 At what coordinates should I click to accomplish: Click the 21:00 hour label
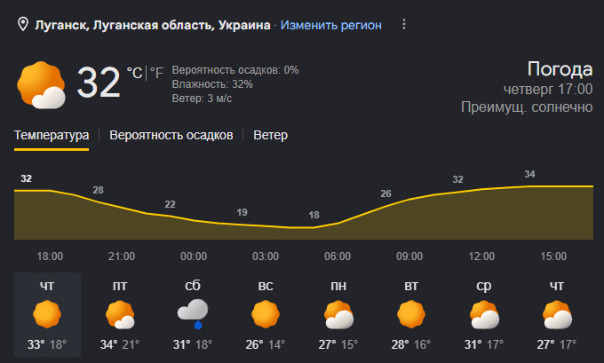click(122, 256)
